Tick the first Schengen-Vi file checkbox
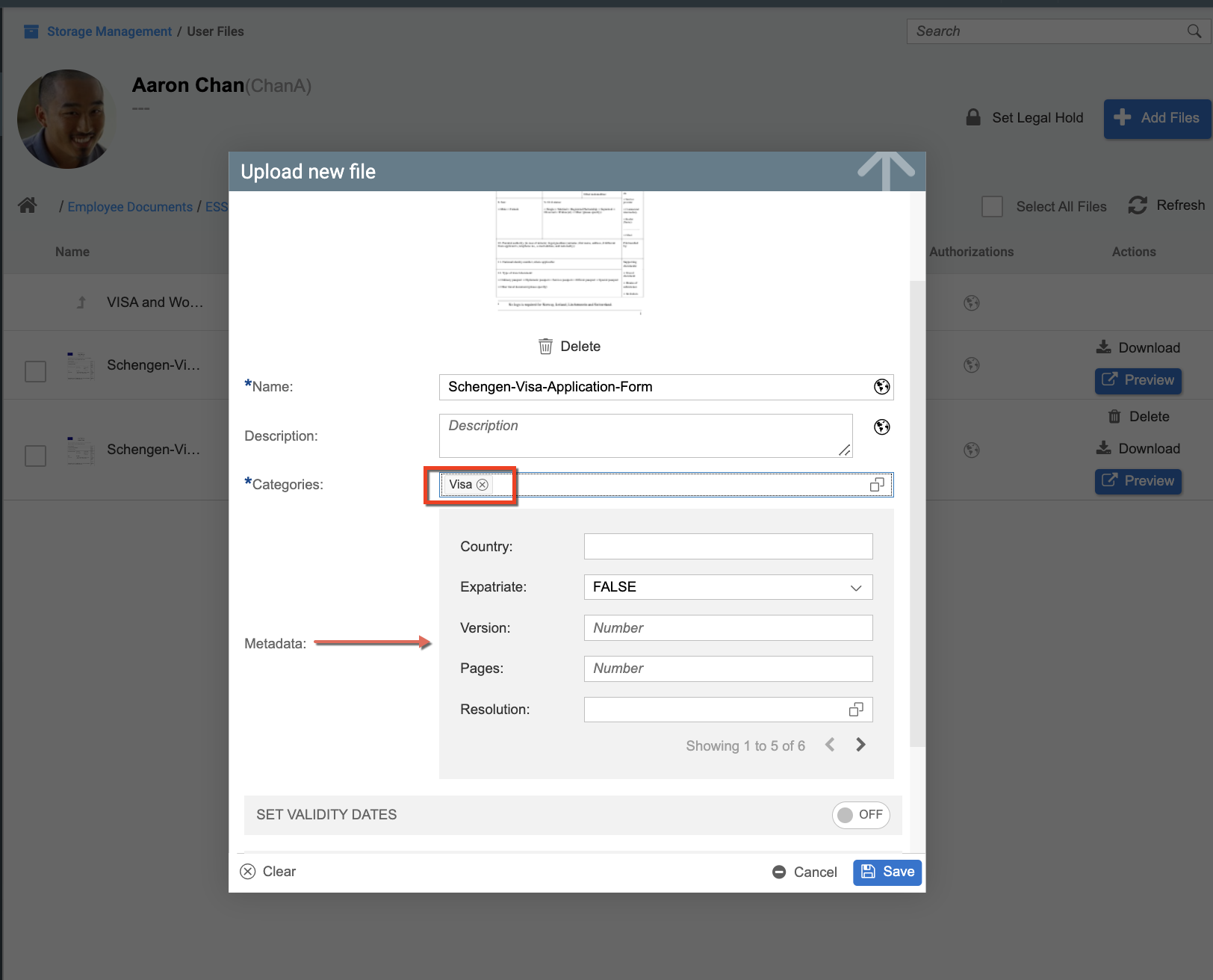This screenshot has height=980, width=1213. (36, 371)
